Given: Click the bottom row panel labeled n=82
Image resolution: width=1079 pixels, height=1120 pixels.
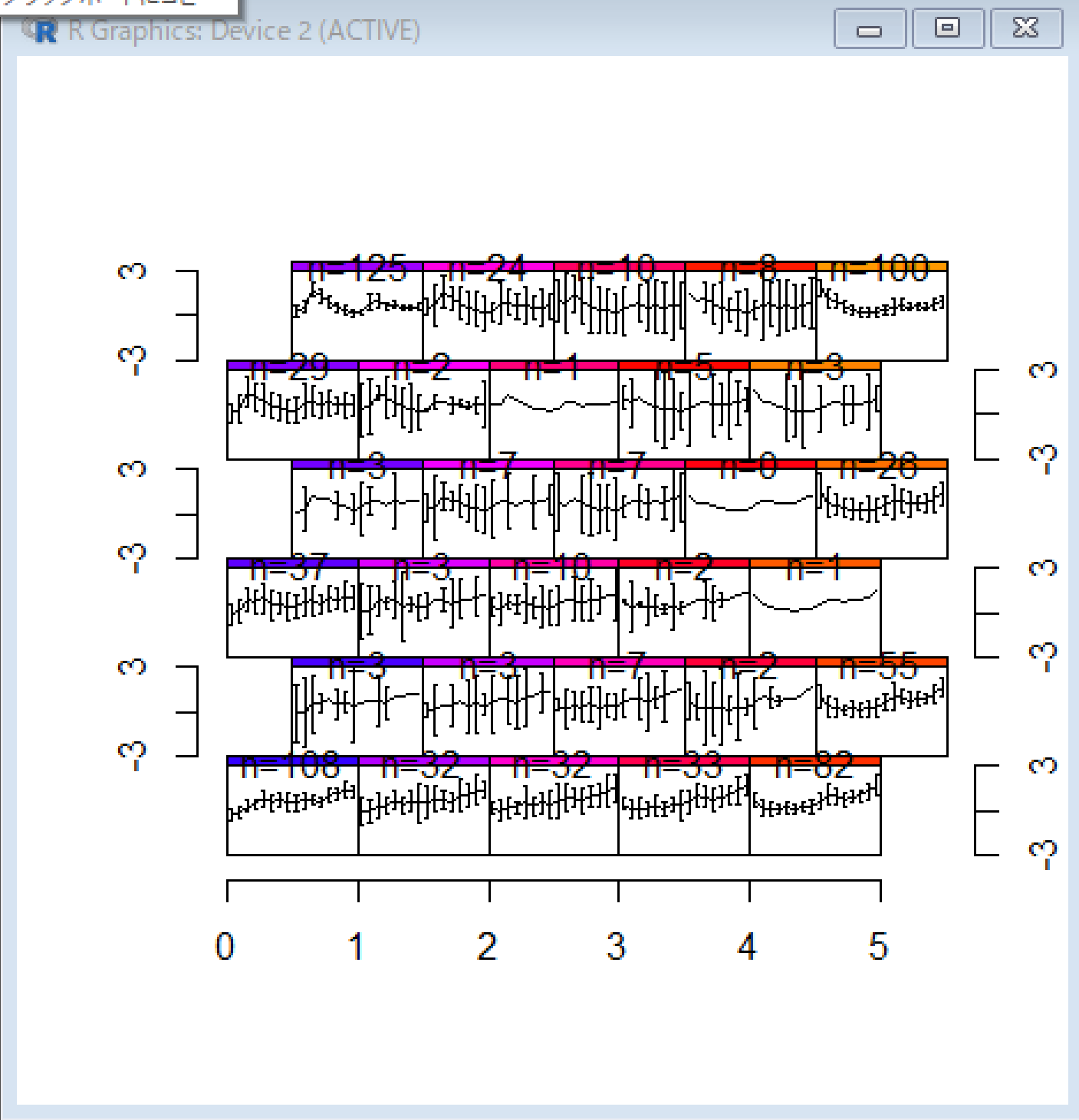Looking at the screenshot, I should [x=814, y=809].
